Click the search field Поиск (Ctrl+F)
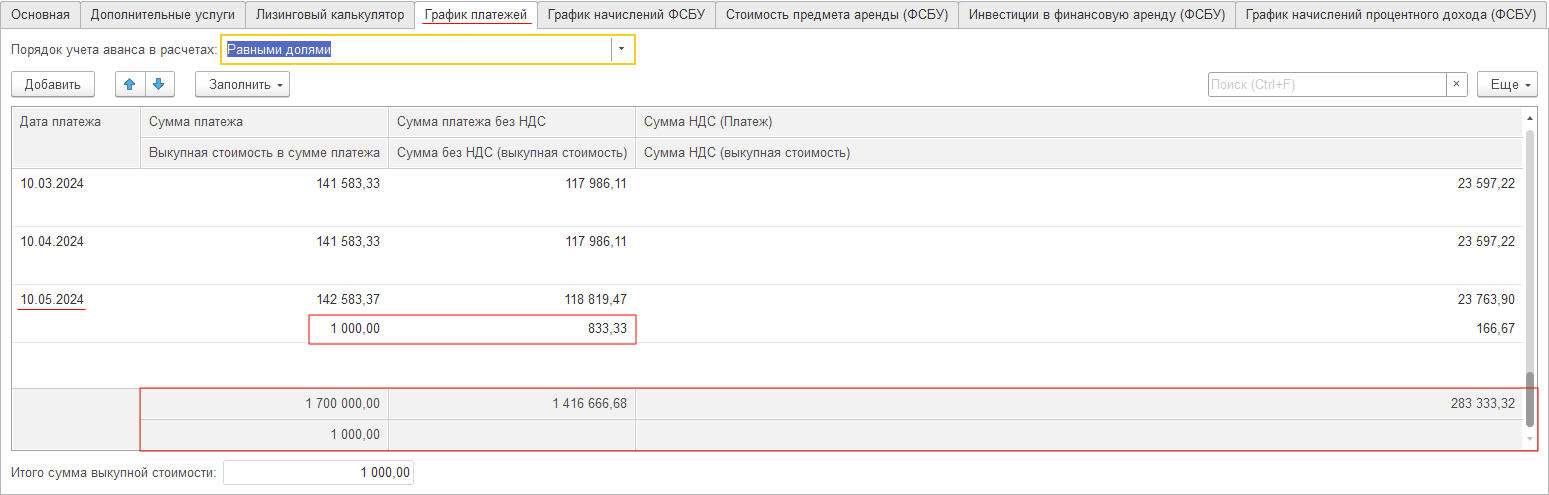1549x495 pixels. pyautogui.click(x=1326, y=85)
